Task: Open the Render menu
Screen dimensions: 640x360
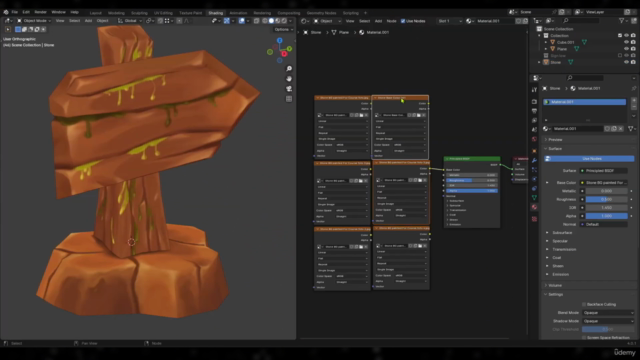Action: coord(40,12)
